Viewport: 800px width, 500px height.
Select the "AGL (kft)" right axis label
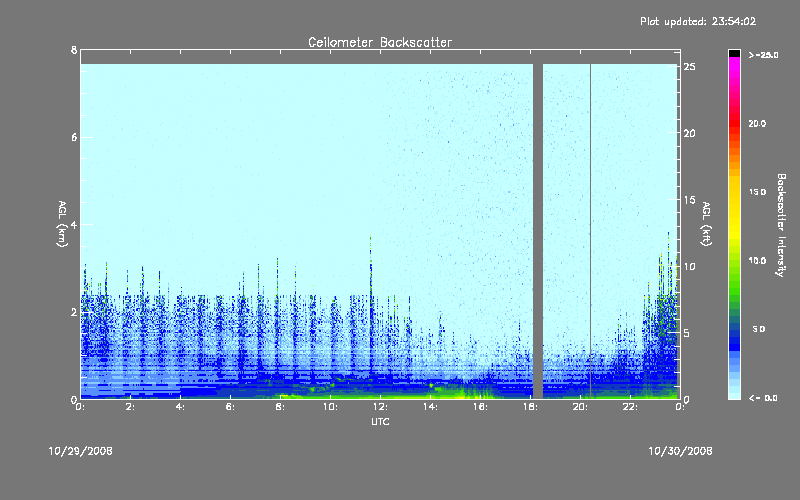(x=706, y=224)
